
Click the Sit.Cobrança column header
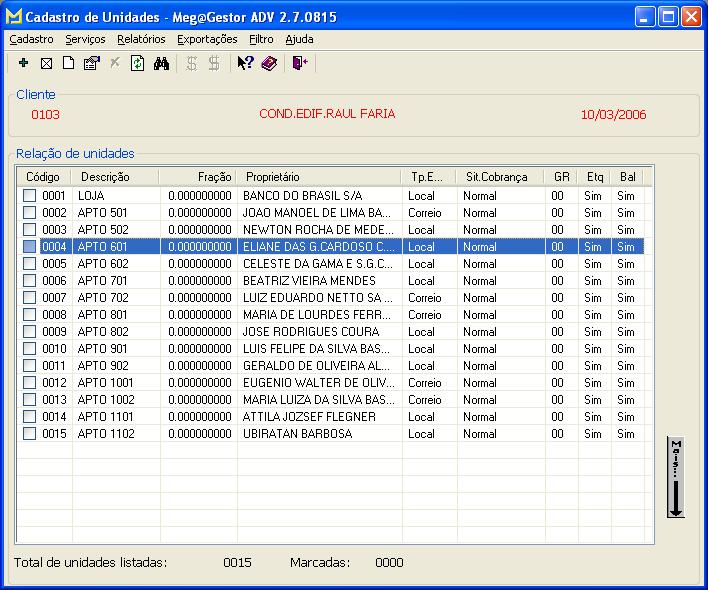498,177
